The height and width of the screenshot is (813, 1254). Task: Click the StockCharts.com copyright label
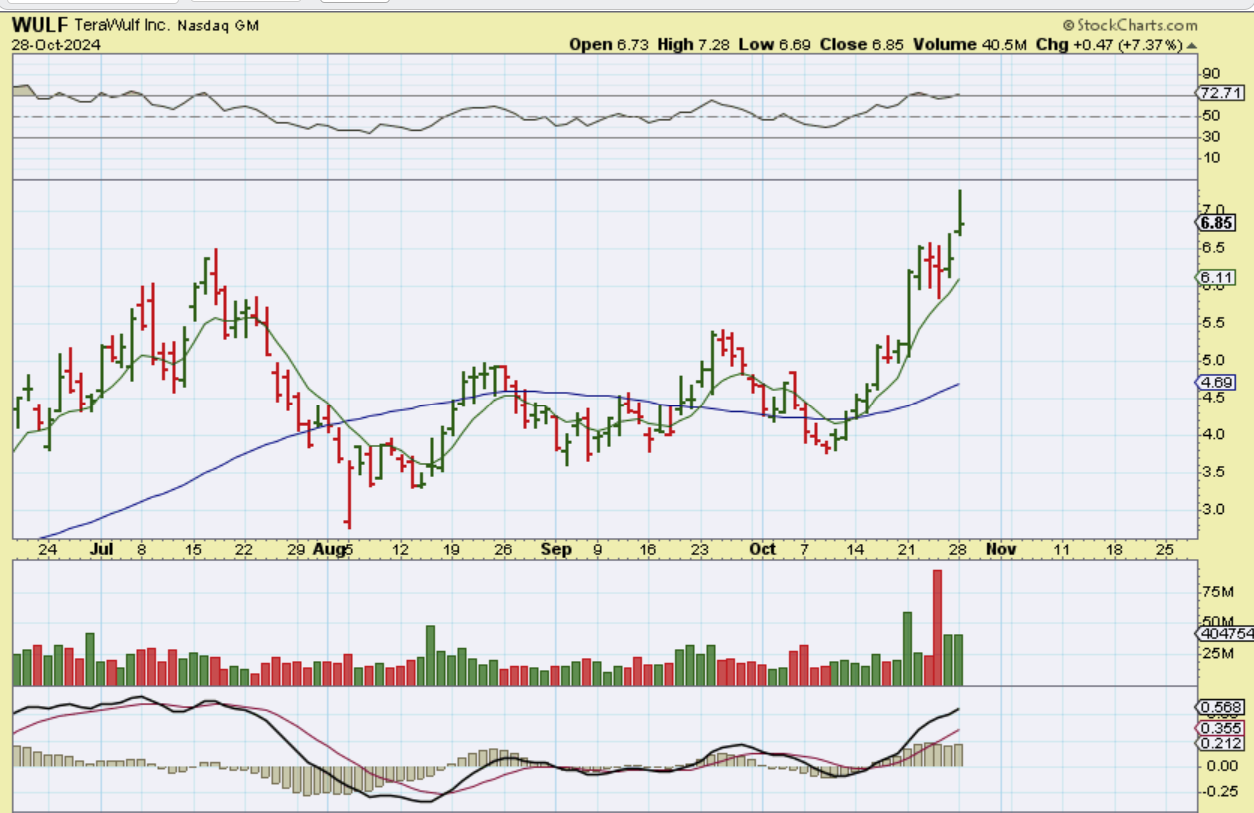1129,25
